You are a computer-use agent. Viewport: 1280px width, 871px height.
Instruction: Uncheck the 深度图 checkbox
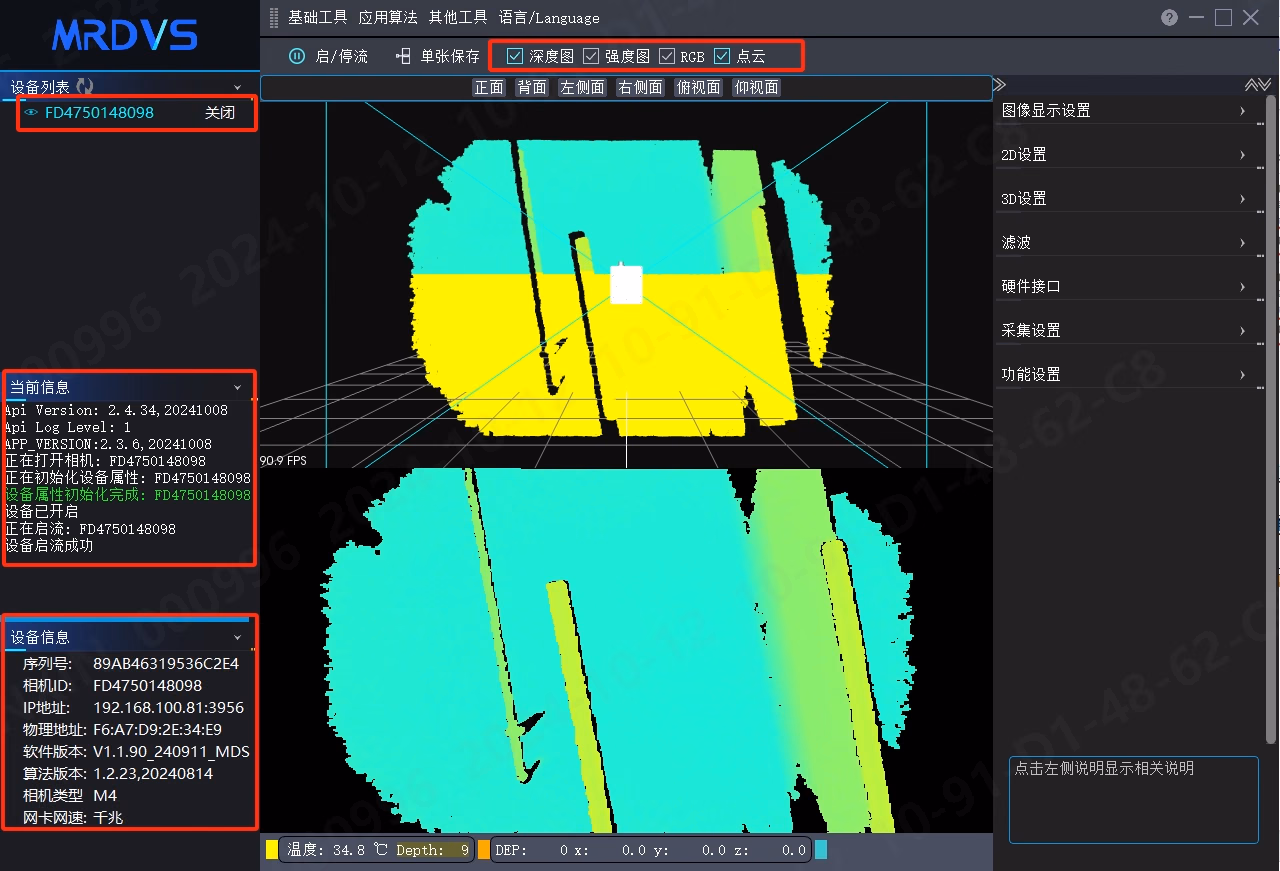[515, 56]
